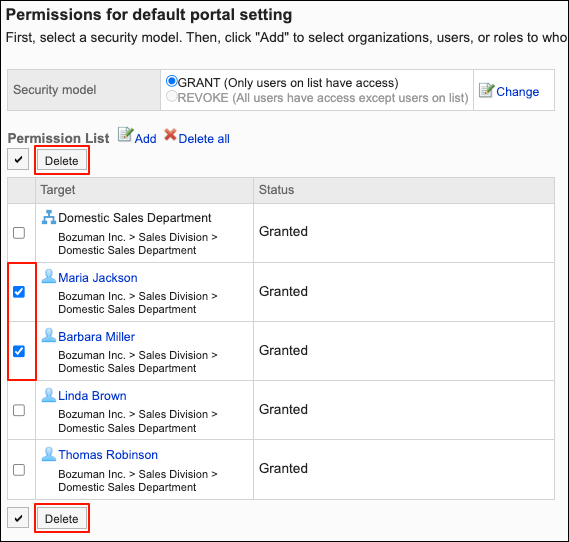Check the Linda Brown row checkbox
Image resolution: width=569 pixels, height=542 pixels.
(x=19, y=410)
